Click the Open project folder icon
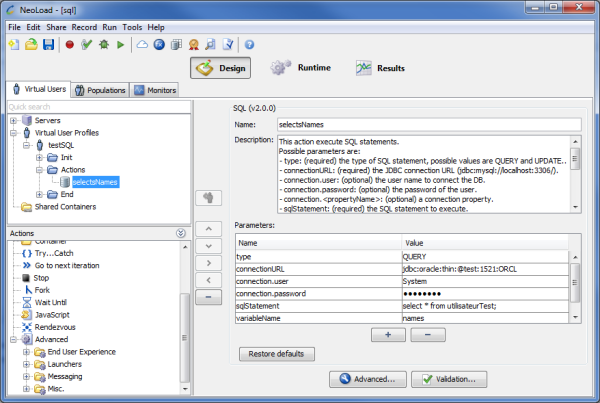This screenshot has width=600, height=403. (x=31, y=45)
